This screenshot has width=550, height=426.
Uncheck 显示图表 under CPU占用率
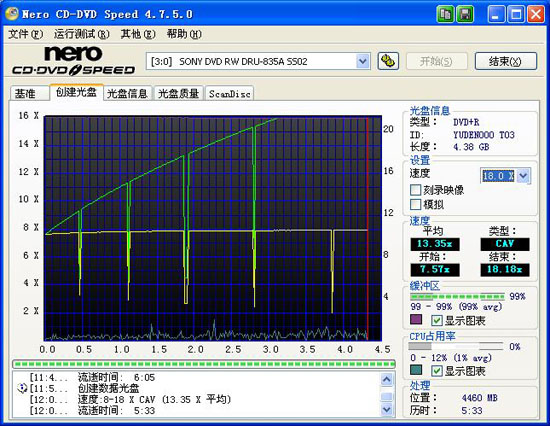(436, 371)
